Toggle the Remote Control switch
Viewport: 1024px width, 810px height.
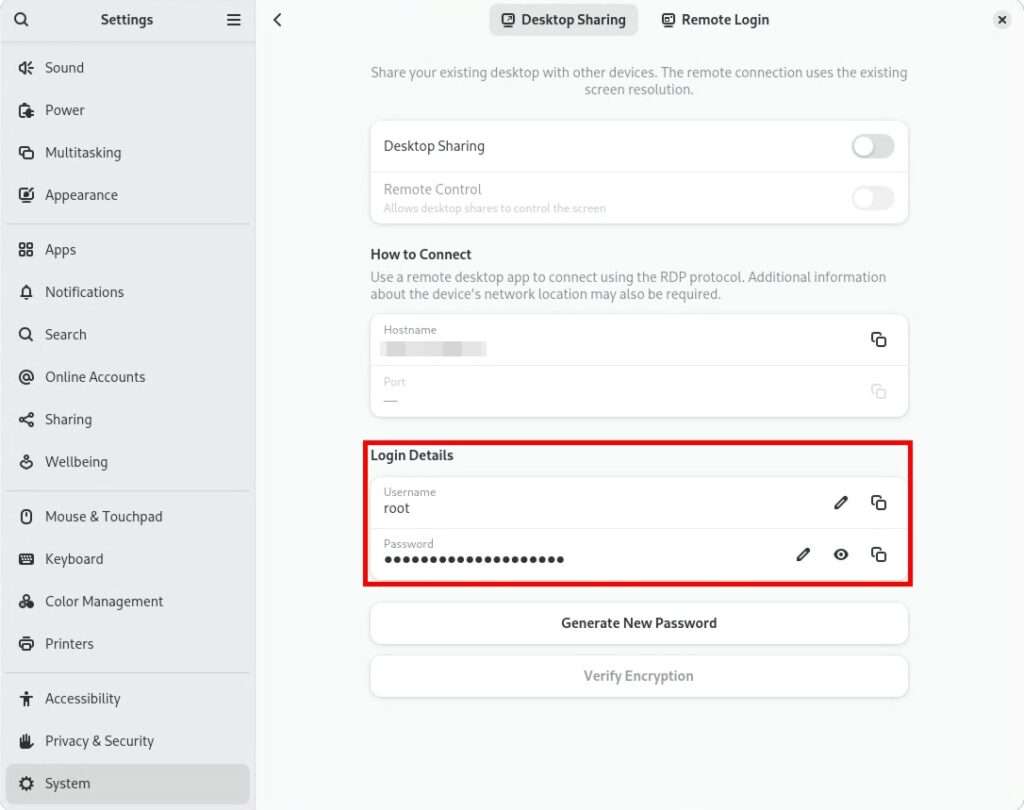[872, 198]
